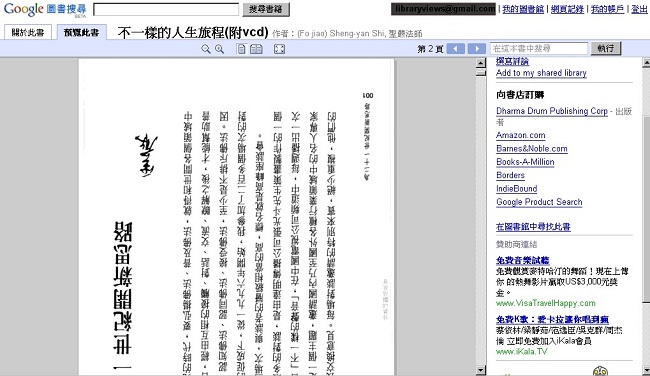Open 我的圖書館 link
The image size is (650, 376).
click(x=523, y=9)
